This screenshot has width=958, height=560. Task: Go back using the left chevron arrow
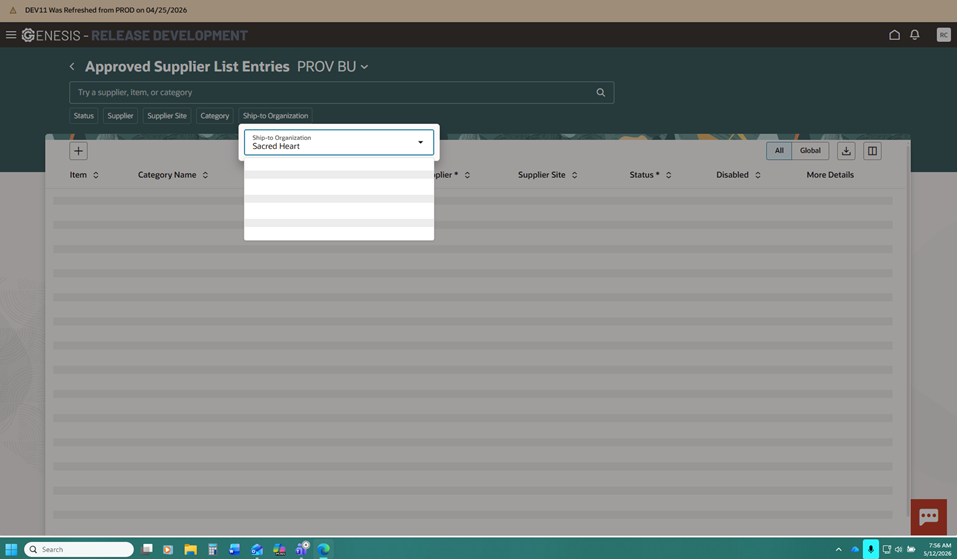(x=72, y=67)
